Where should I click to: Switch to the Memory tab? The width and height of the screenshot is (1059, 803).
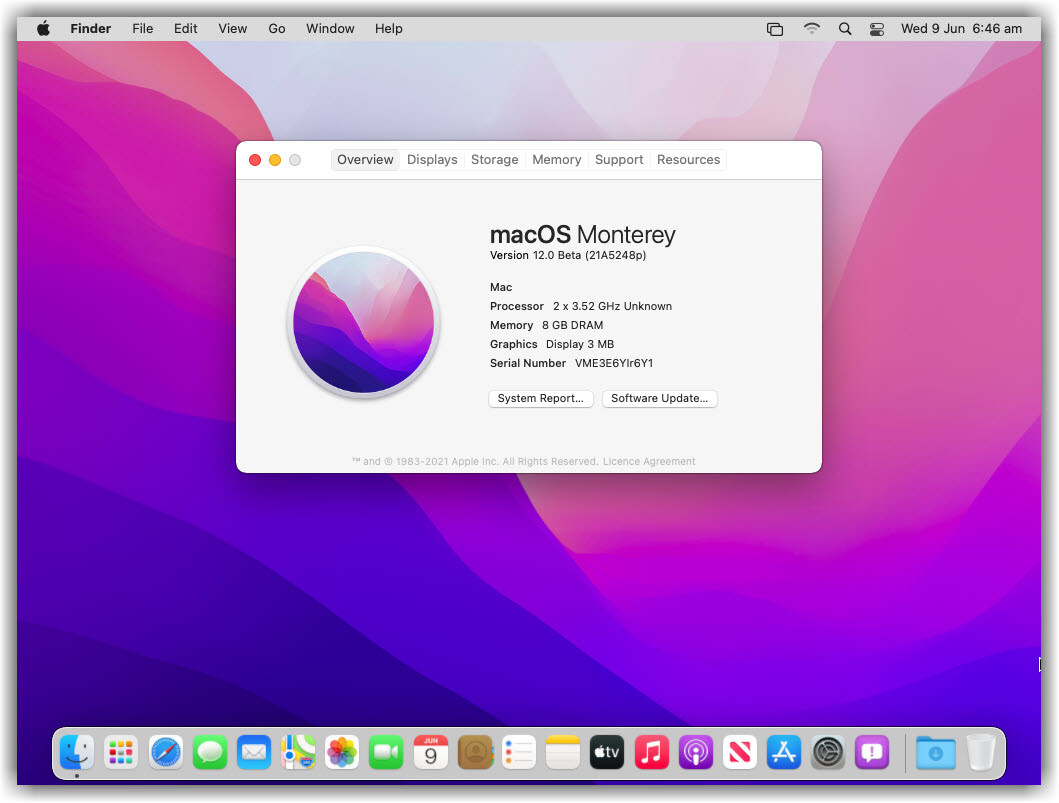pyautogui.click(x=557, y=159)
